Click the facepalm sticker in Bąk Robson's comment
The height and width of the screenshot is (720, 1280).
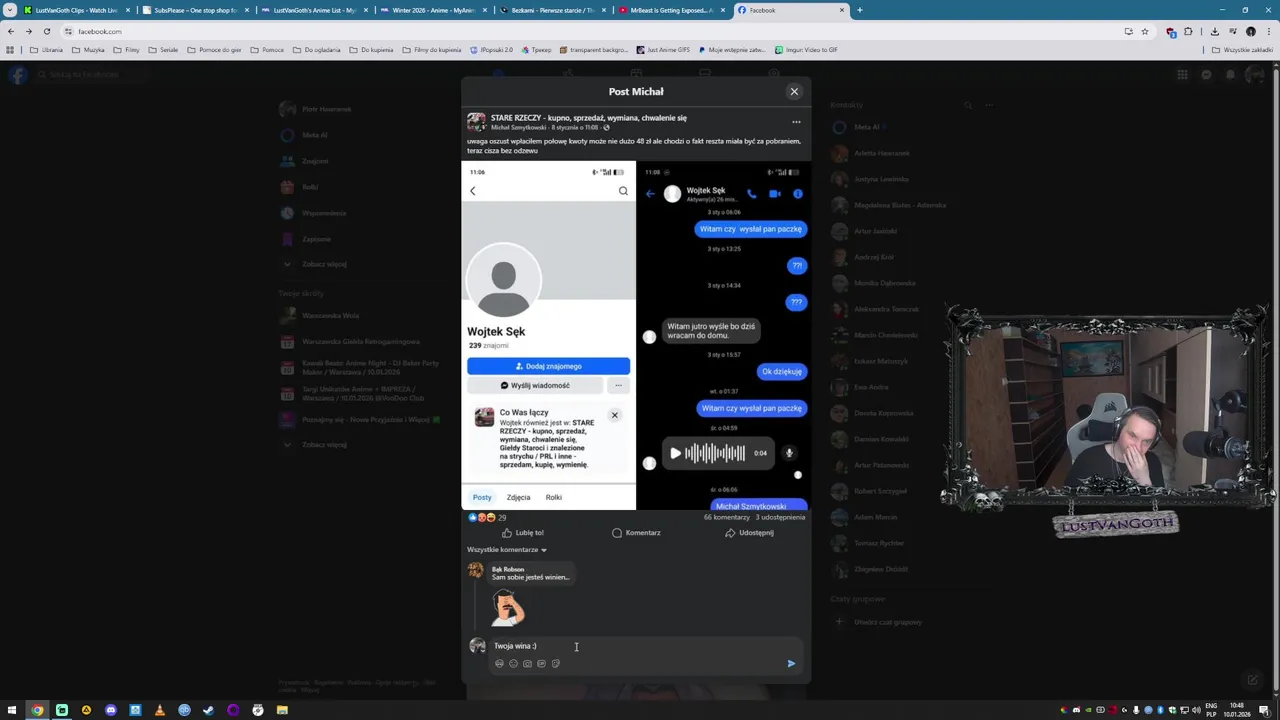click(x=507, y=607)
